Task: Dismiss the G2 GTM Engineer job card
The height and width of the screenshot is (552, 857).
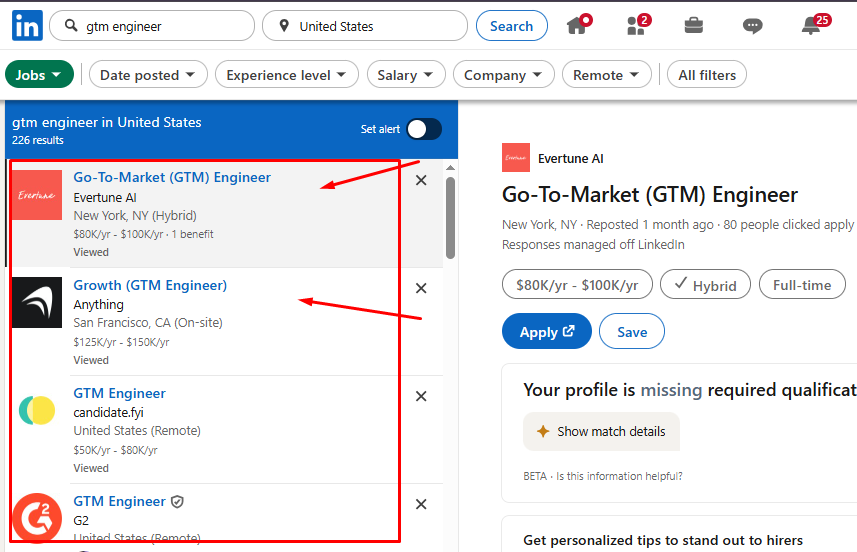Action: 421,504
